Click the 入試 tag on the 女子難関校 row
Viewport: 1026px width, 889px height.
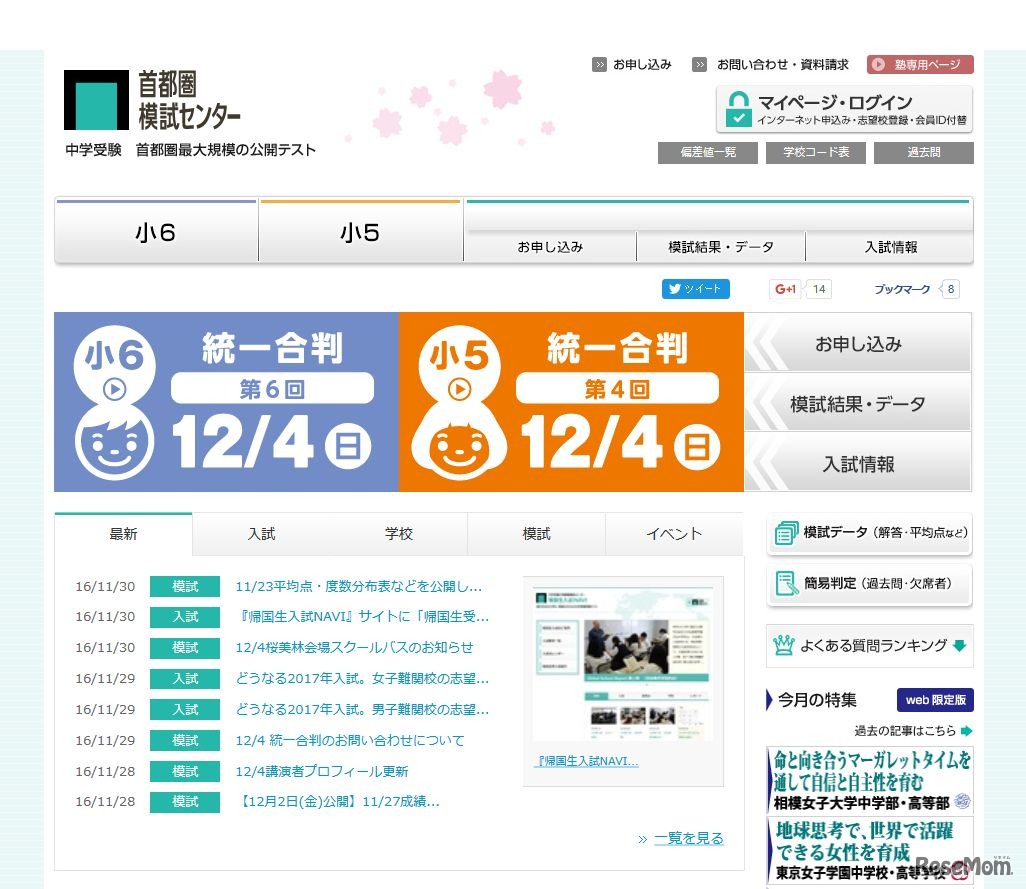(x=185, y=678)
